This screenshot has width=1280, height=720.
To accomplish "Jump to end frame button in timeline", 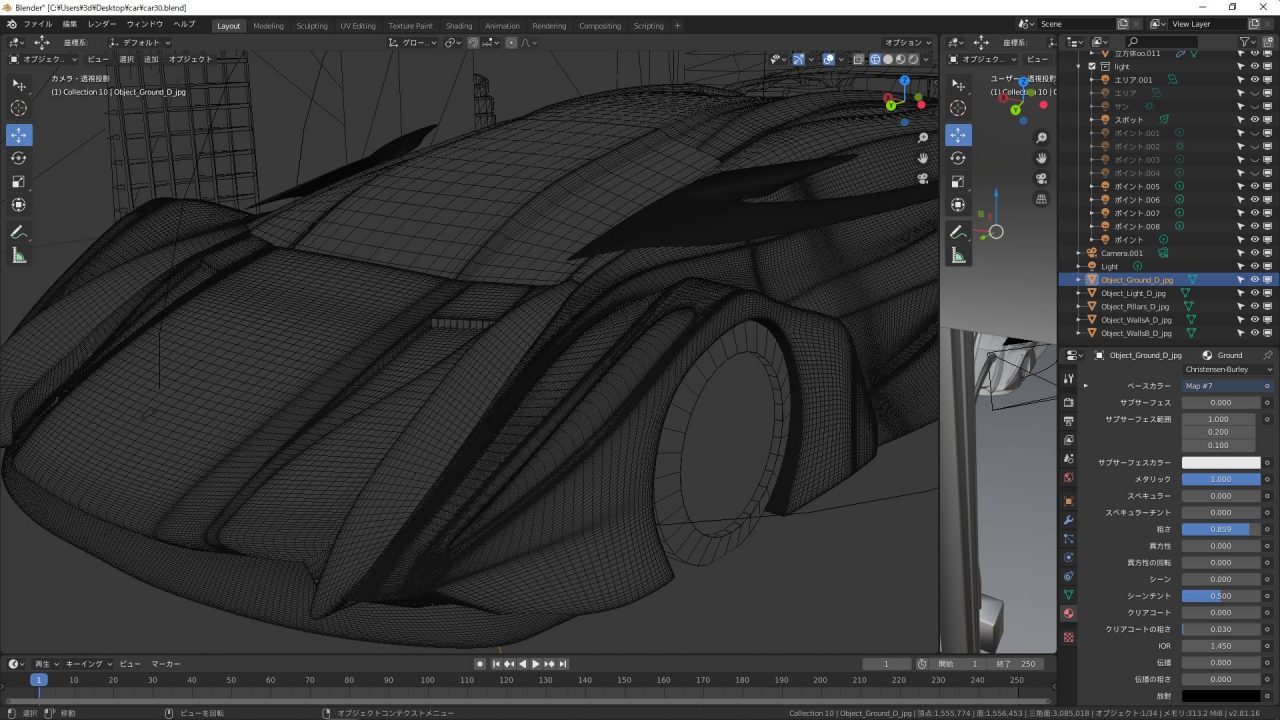I will (564, 664).
